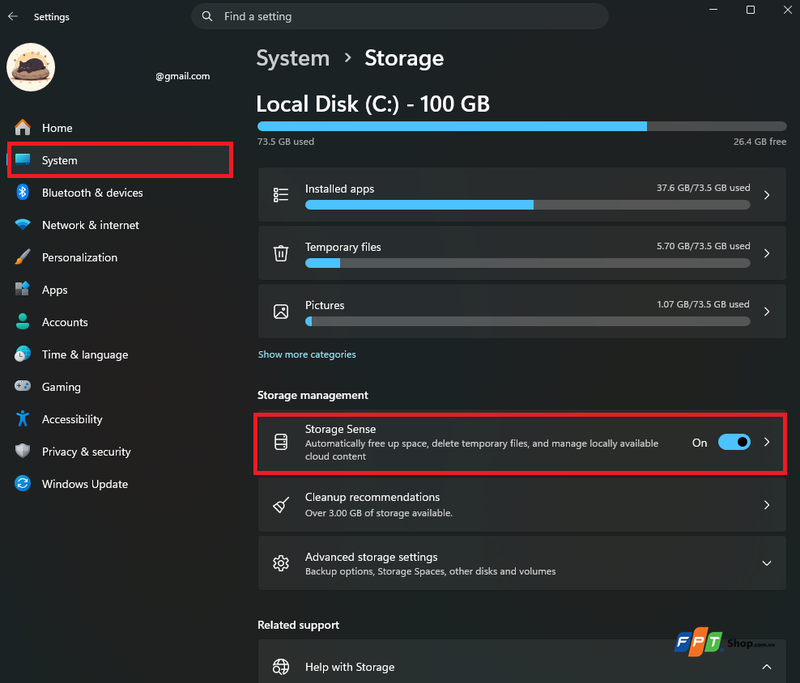Open Pictures details chevron
Image resolution: width=800 pixels, height=683 pixels.
coord(766,311)
